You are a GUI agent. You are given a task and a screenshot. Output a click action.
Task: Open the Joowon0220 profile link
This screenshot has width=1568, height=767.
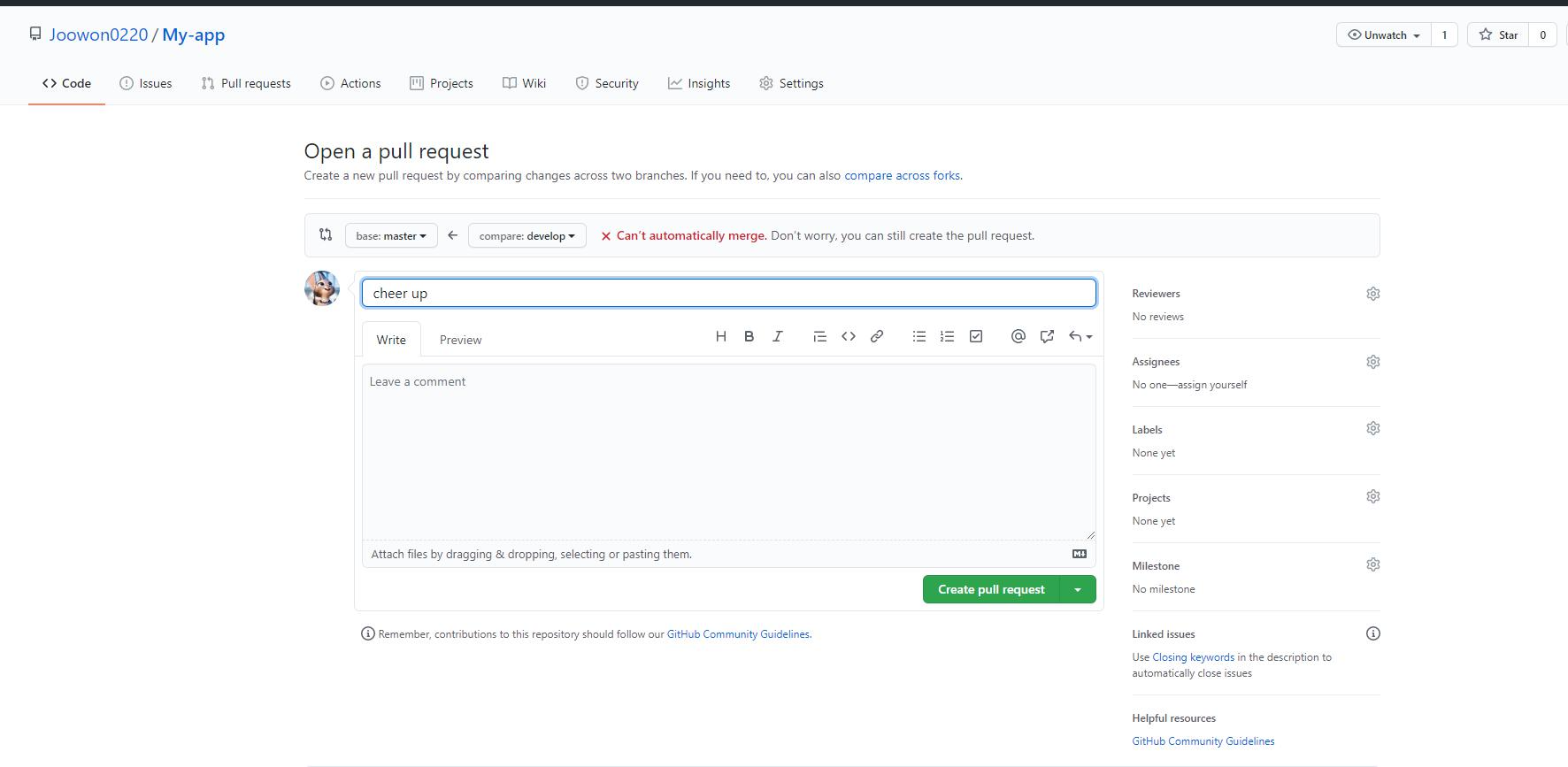pyautogui.click(x=98, y=35)
